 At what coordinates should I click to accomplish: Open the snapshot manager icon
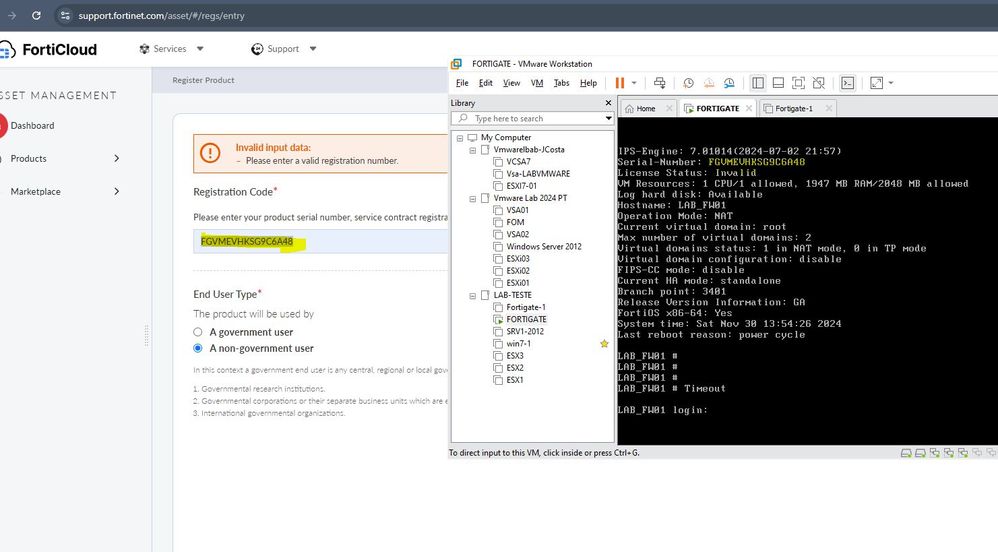tap(729, 83)
